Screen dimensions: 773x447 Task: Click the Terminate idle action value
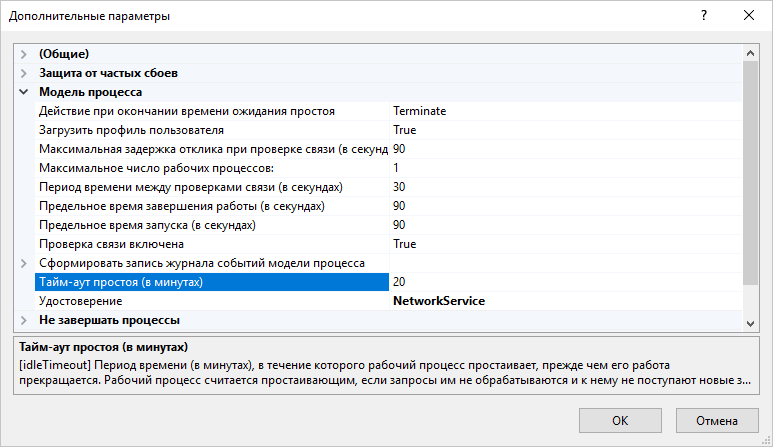click(420, 111)
